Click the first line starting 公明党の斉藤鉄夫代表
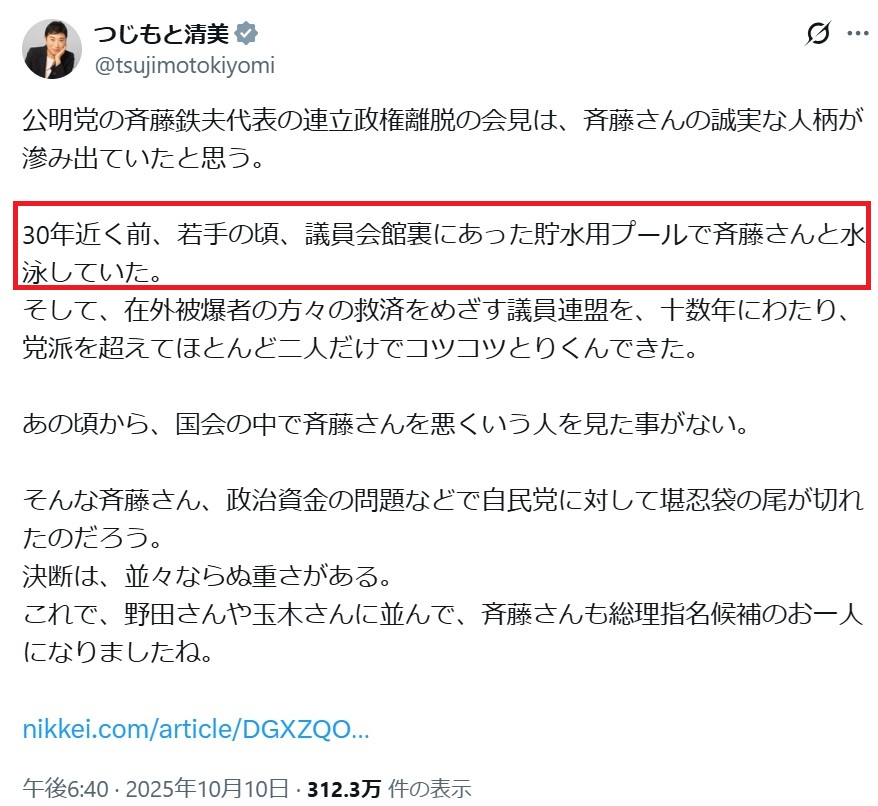The width and height of the screenshot is (878, 806). coord(443,120)
